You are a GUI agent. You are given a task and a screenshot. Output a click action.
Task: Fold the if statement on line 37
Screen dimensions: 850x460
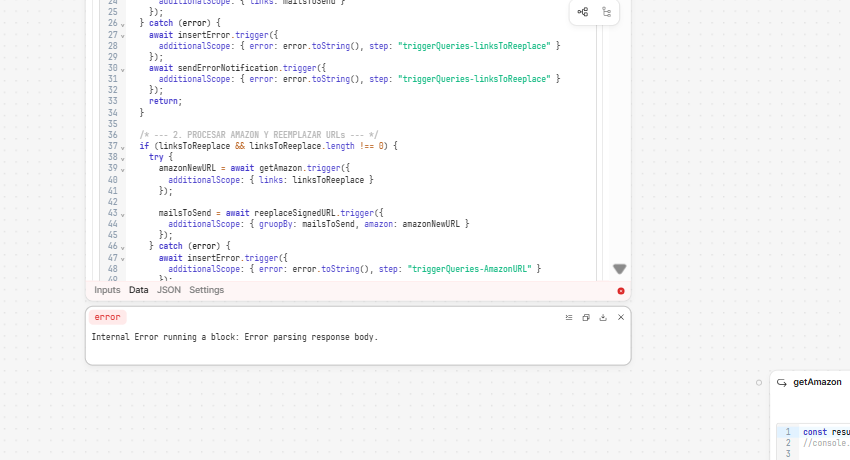(x=123, y=147)
